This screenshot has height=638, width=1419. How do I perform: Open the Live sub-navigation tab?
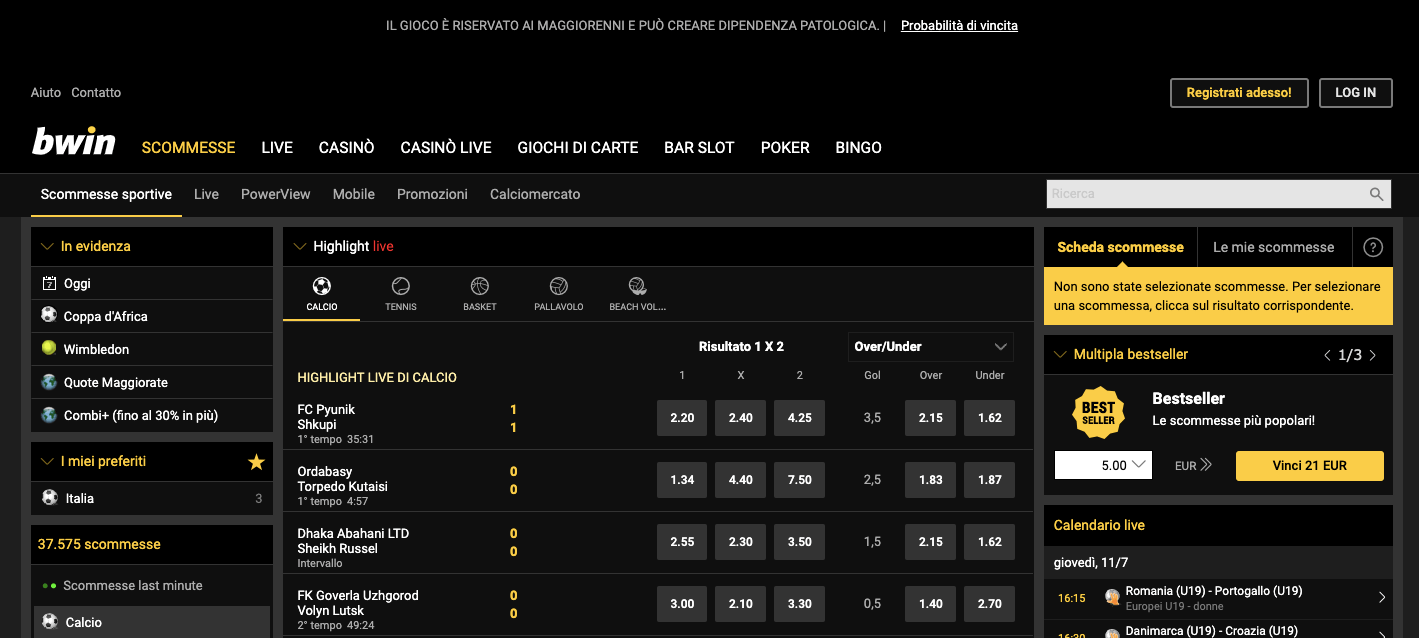click(206, 194)
